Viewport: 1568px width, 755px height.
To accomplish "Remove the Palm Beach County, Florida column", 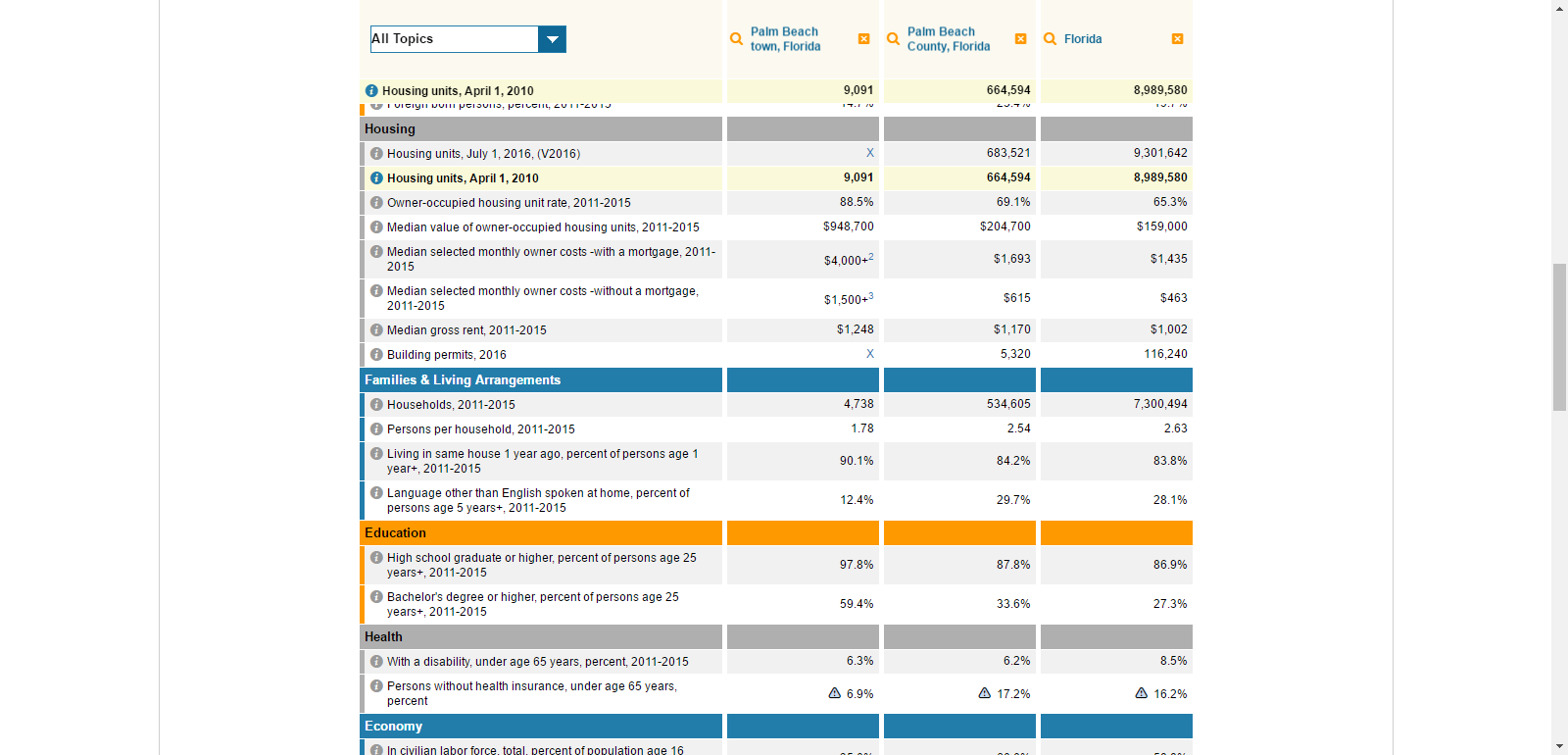I will 1020,39.
